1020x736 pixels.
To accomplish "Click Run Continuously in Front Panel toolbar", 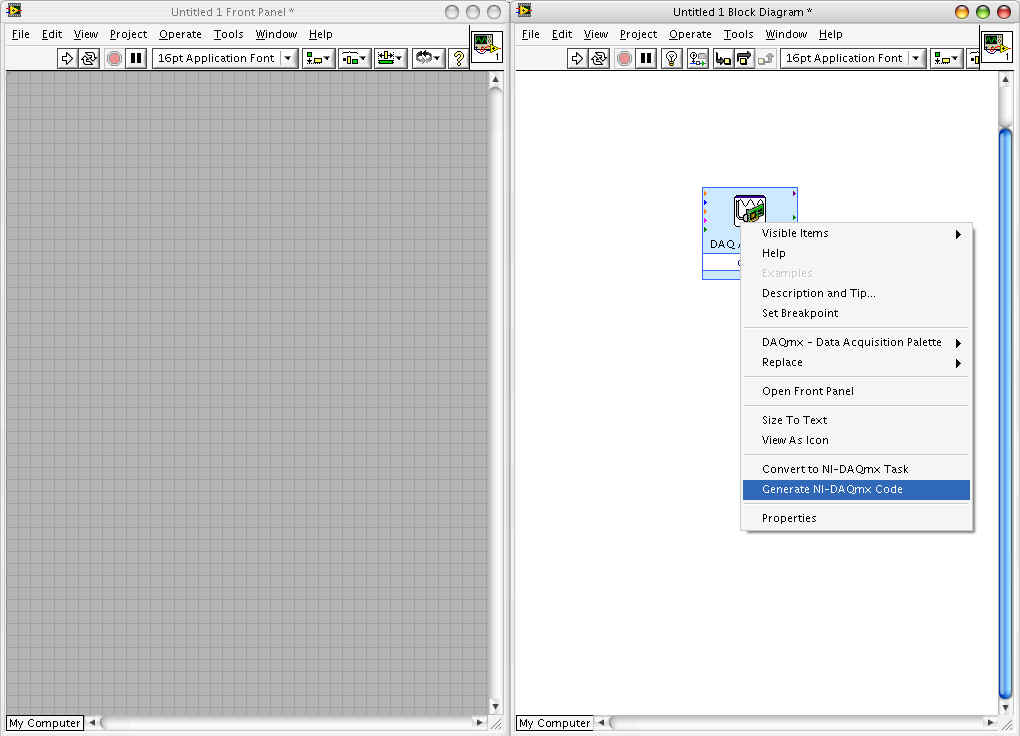I will click(88, 59).
